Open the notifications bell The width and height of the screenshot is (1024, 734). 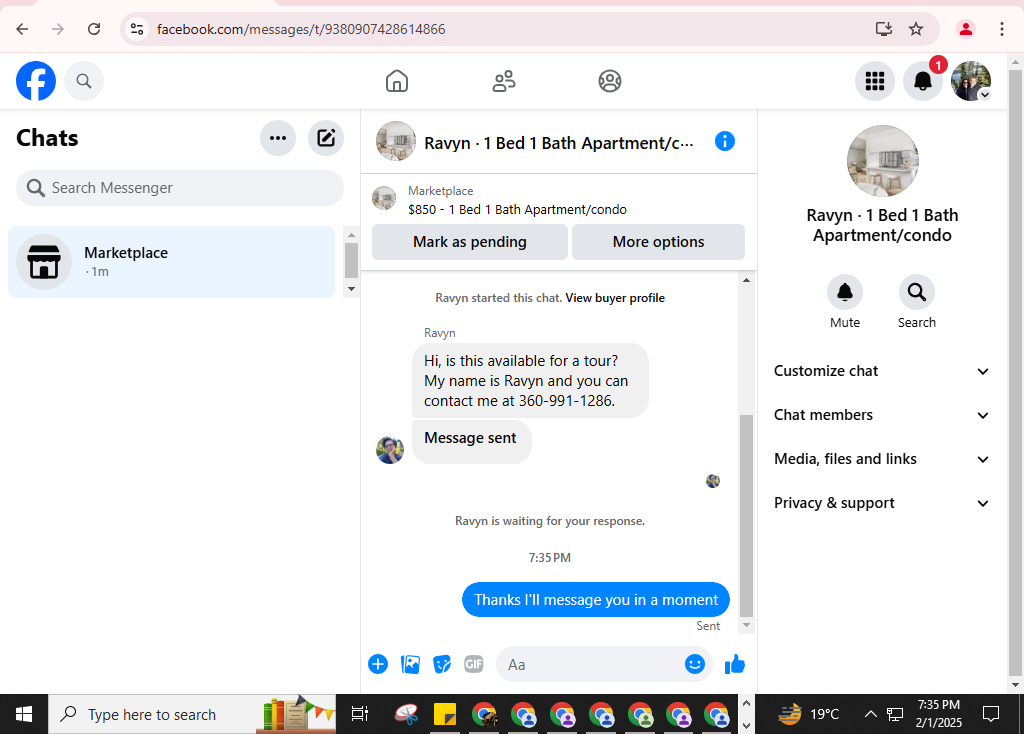pos(923,81)
